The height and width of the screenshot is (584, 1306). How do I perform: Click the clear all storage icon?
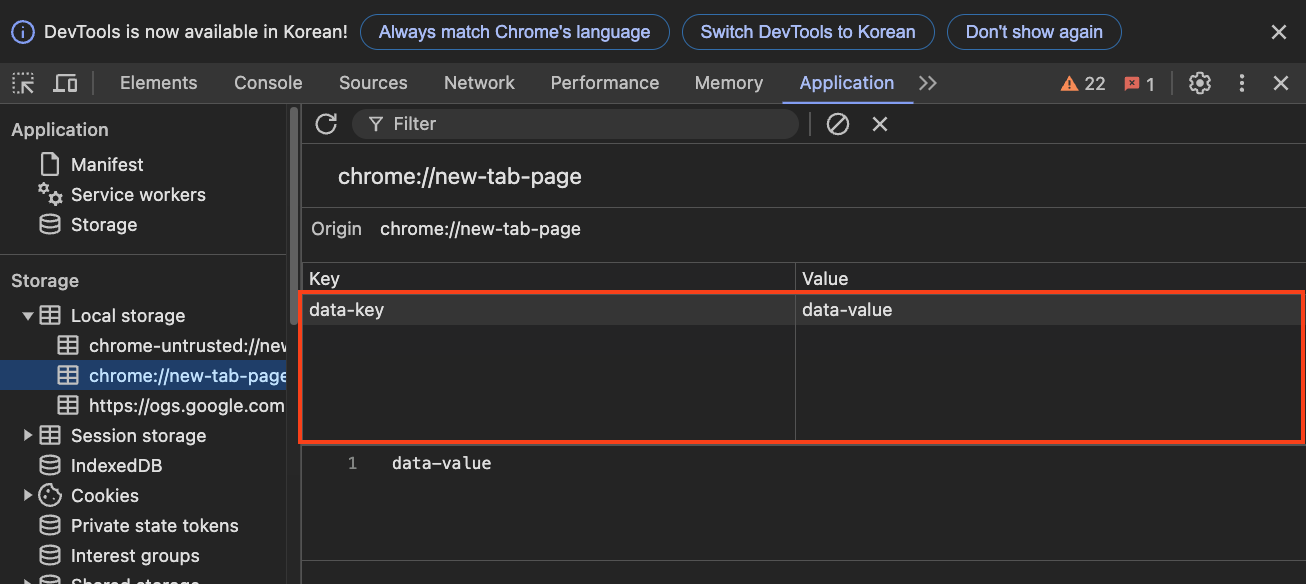[x=838, y=124]
